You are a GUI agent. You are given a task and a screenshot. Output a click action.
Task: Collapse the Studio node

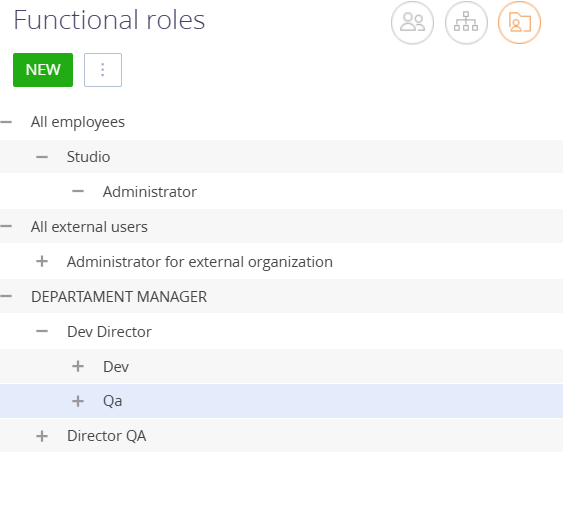pos(42,157)
